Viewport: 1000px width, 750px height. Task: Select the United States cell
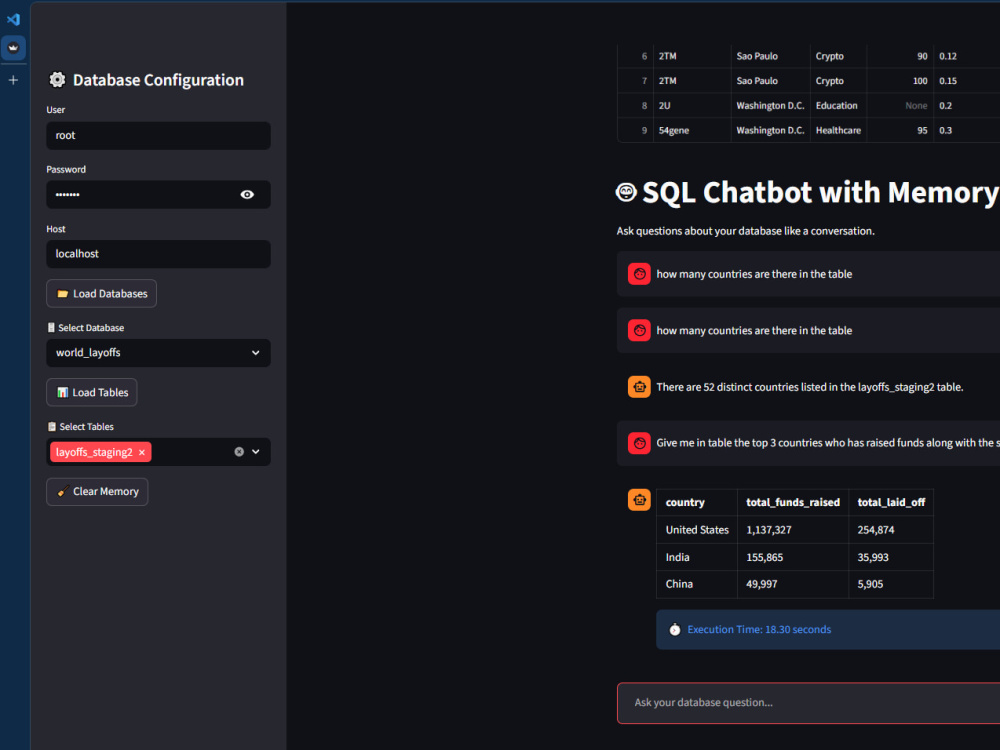coord(697,530)
